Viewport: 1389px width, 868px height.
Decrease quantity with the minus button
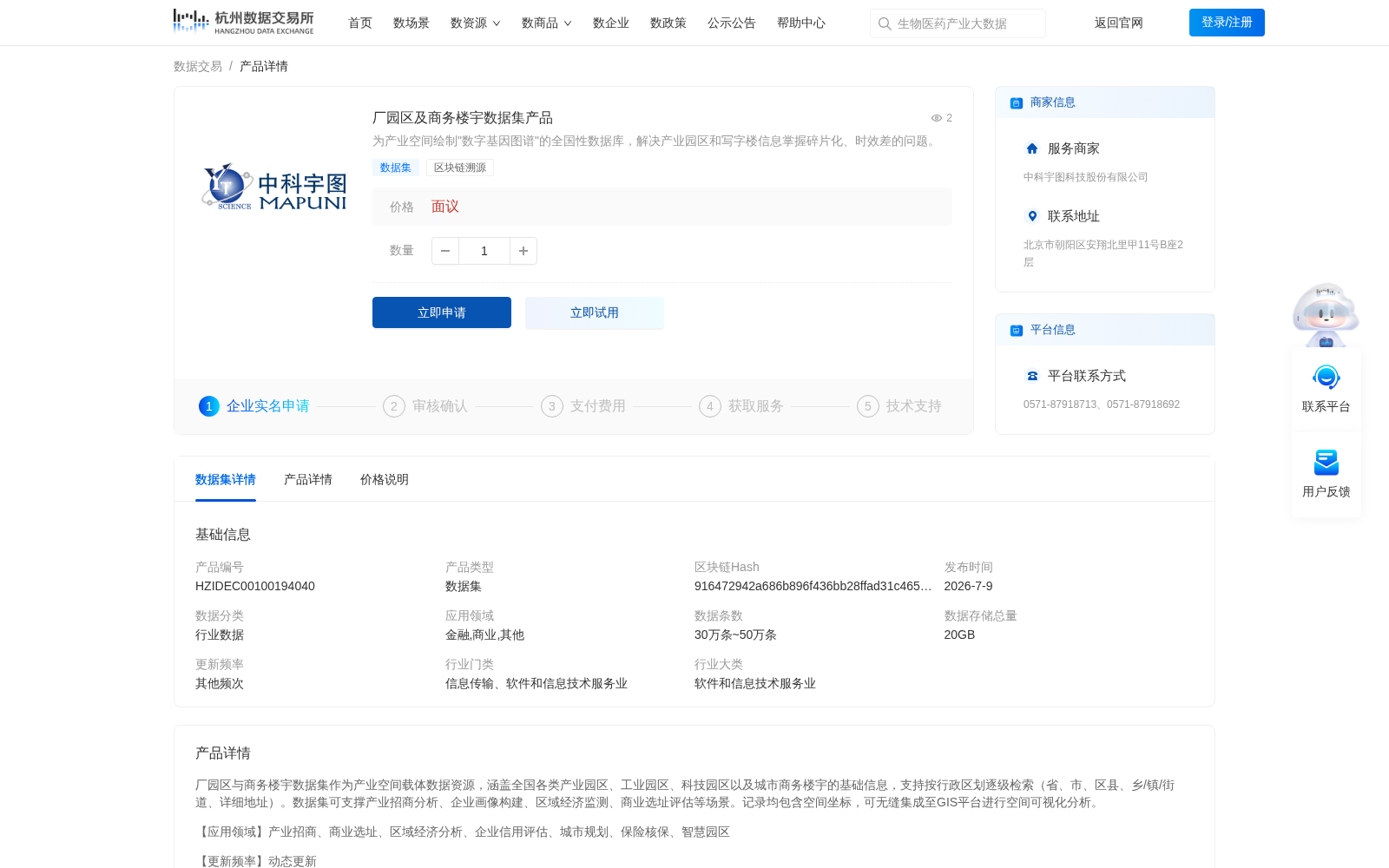(445, 251)
